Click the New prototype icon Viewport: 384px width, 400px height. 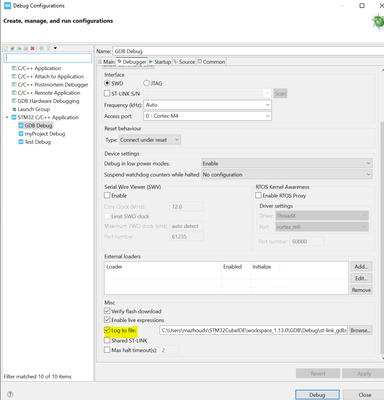(x=13, y=48)
